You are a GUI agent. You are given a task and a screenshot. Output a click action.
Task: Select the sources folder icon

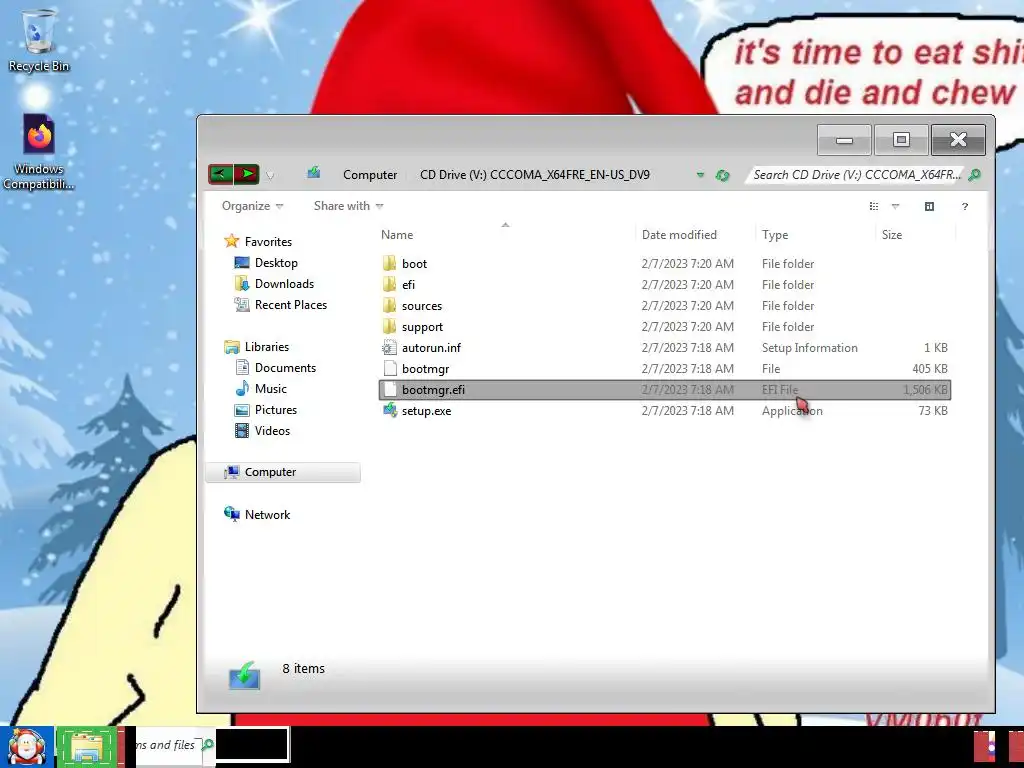[x=389, y=306]
